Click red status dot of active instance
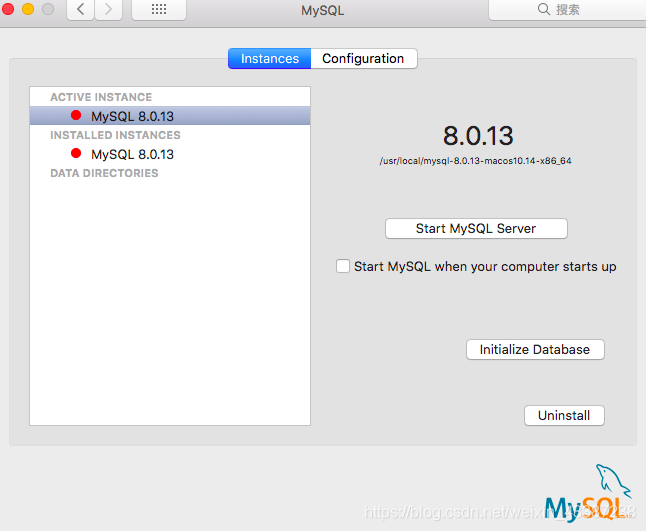646x531 pixels. click(x=76, y=115)
